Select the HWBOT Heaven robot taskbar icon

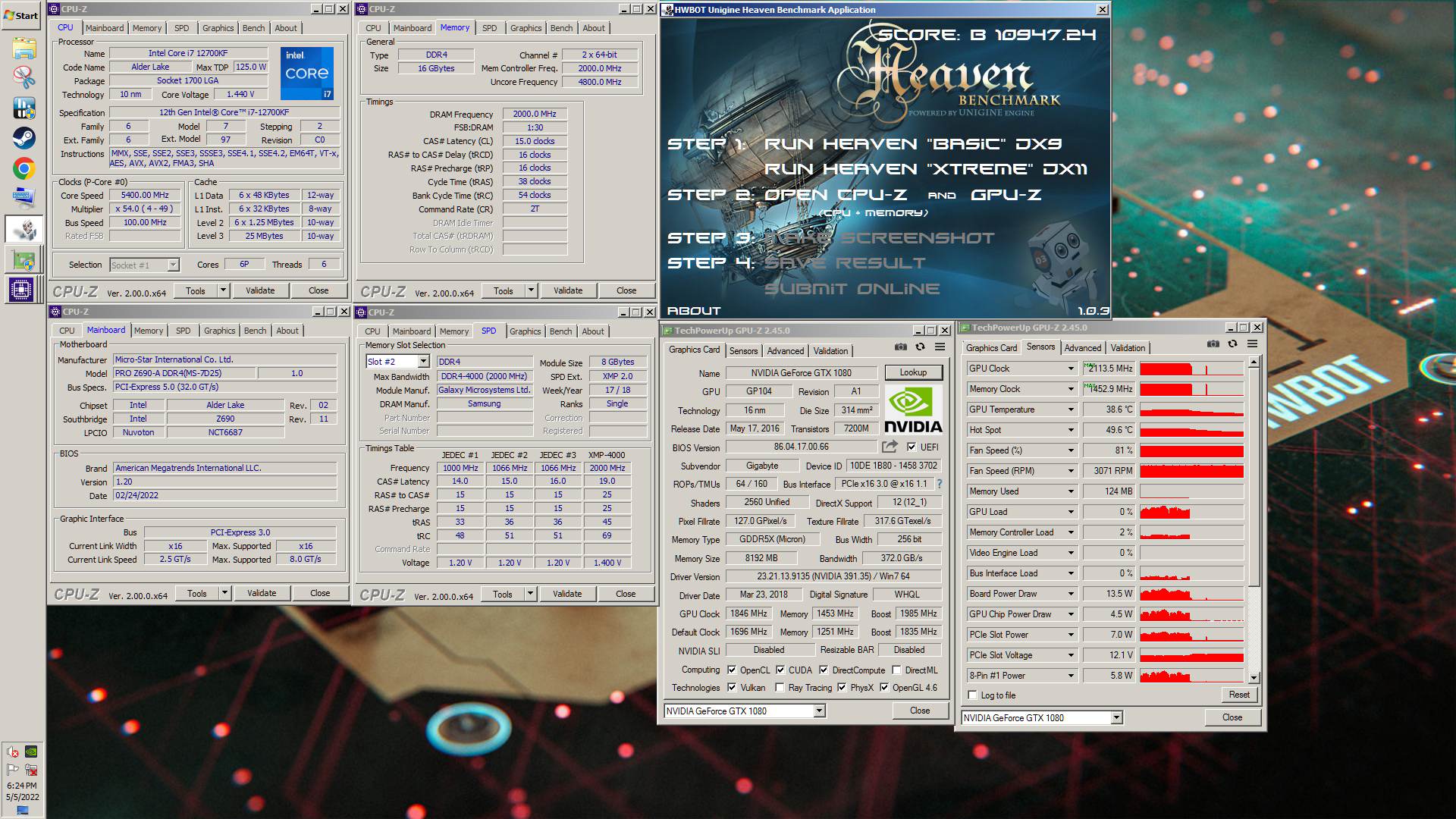pyautogui.click(x=24, y=229)
